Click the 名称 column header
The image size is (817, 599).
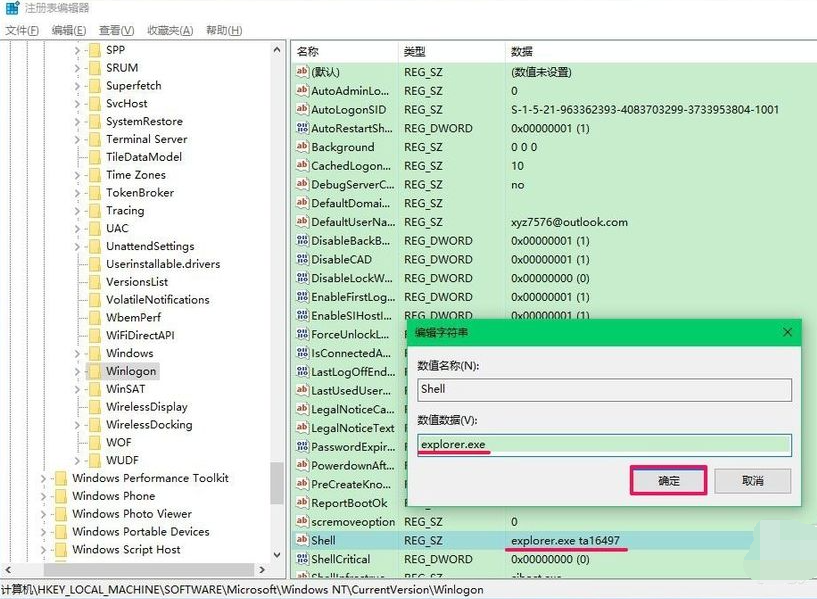tap(310, 50)
